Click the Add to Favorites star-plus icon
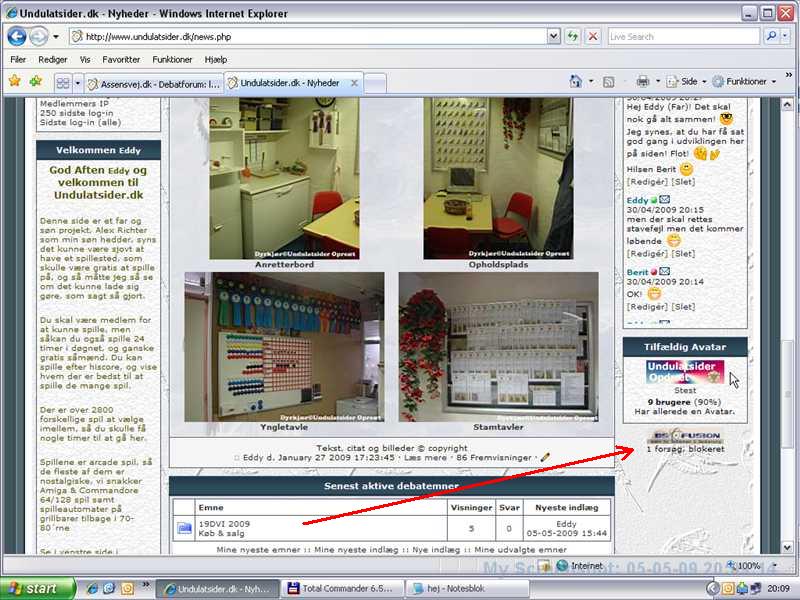The height and width of the screenshot is (600, 800). pyautogui.click(x=36, y=81)
